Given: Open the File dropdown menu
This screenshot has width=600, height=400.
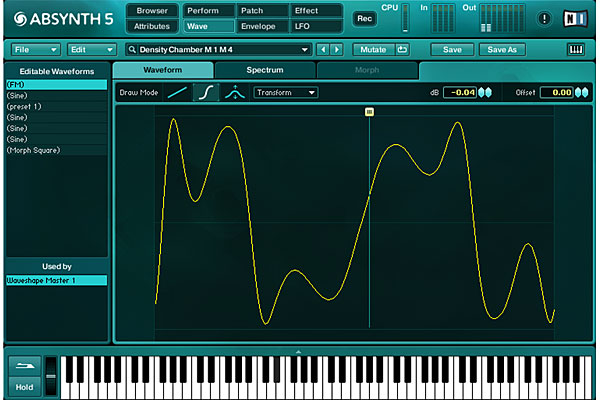Looking at the screenshot, I should (x=35, y=50).
